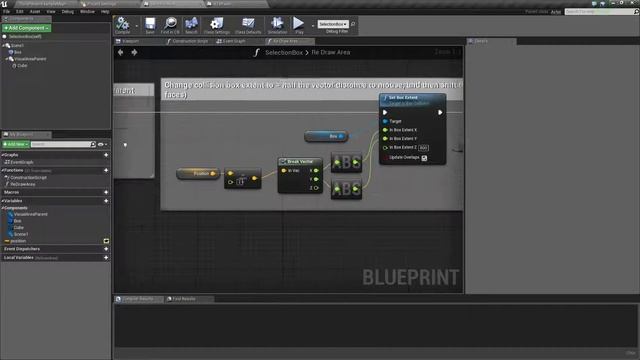This screenshot has width=640, height=360.
Task: Click Break Vector Z output pin
Action: tap(316, 188)
